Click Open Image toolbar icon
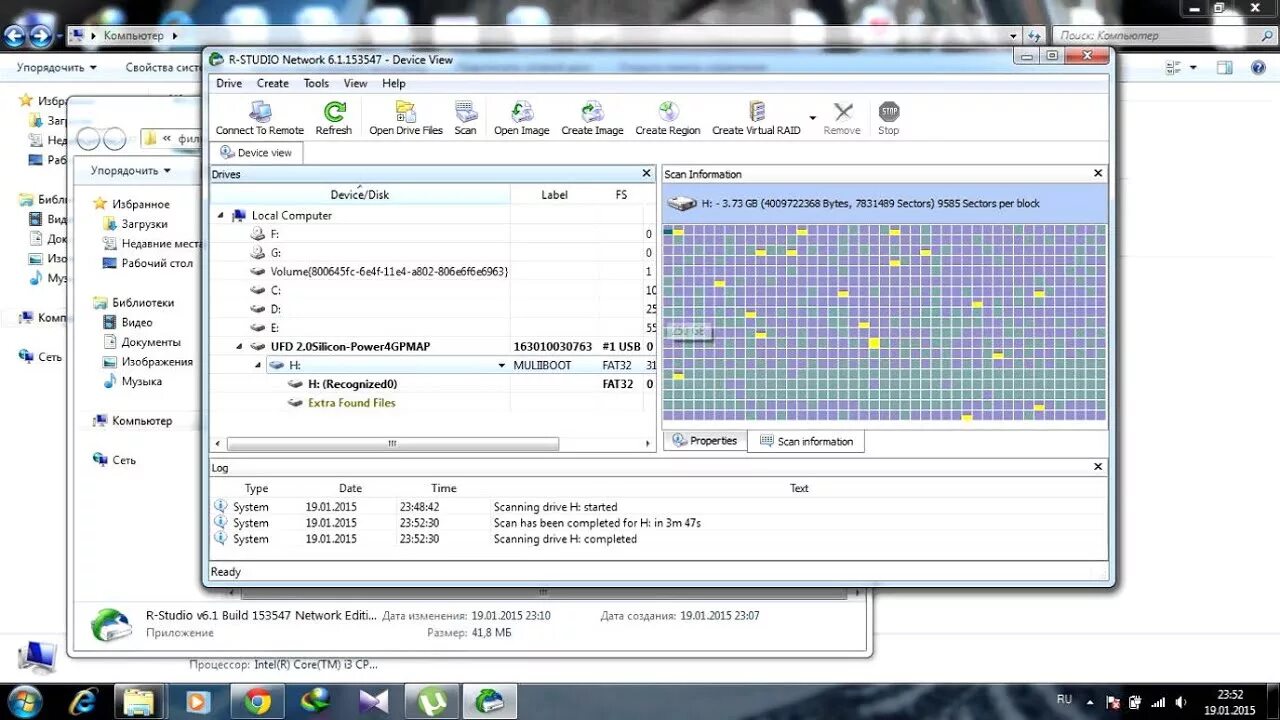The width and height of the screenshot is (1280, 720). [x=521, y=118]
